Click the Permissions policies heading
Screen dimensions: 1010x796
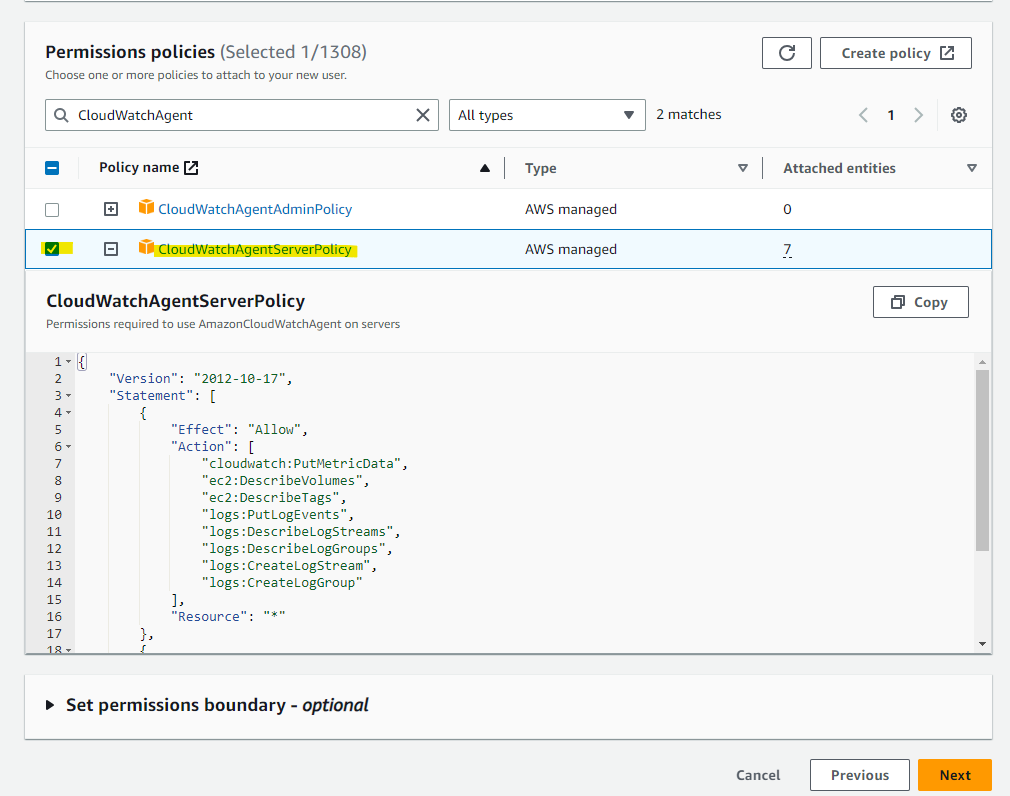pyautogui.click(x=130, y=52)
